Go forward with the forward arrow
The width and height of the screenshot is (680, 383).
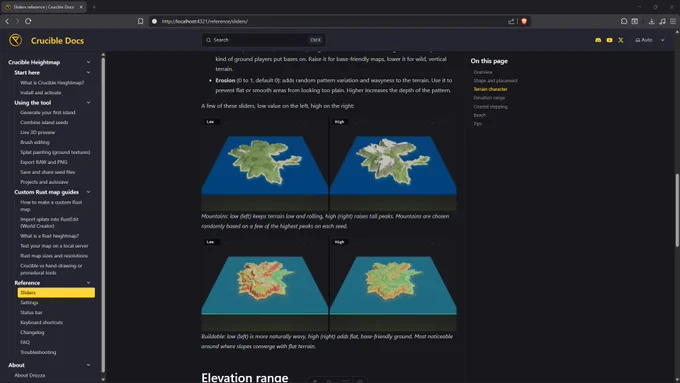17,21
